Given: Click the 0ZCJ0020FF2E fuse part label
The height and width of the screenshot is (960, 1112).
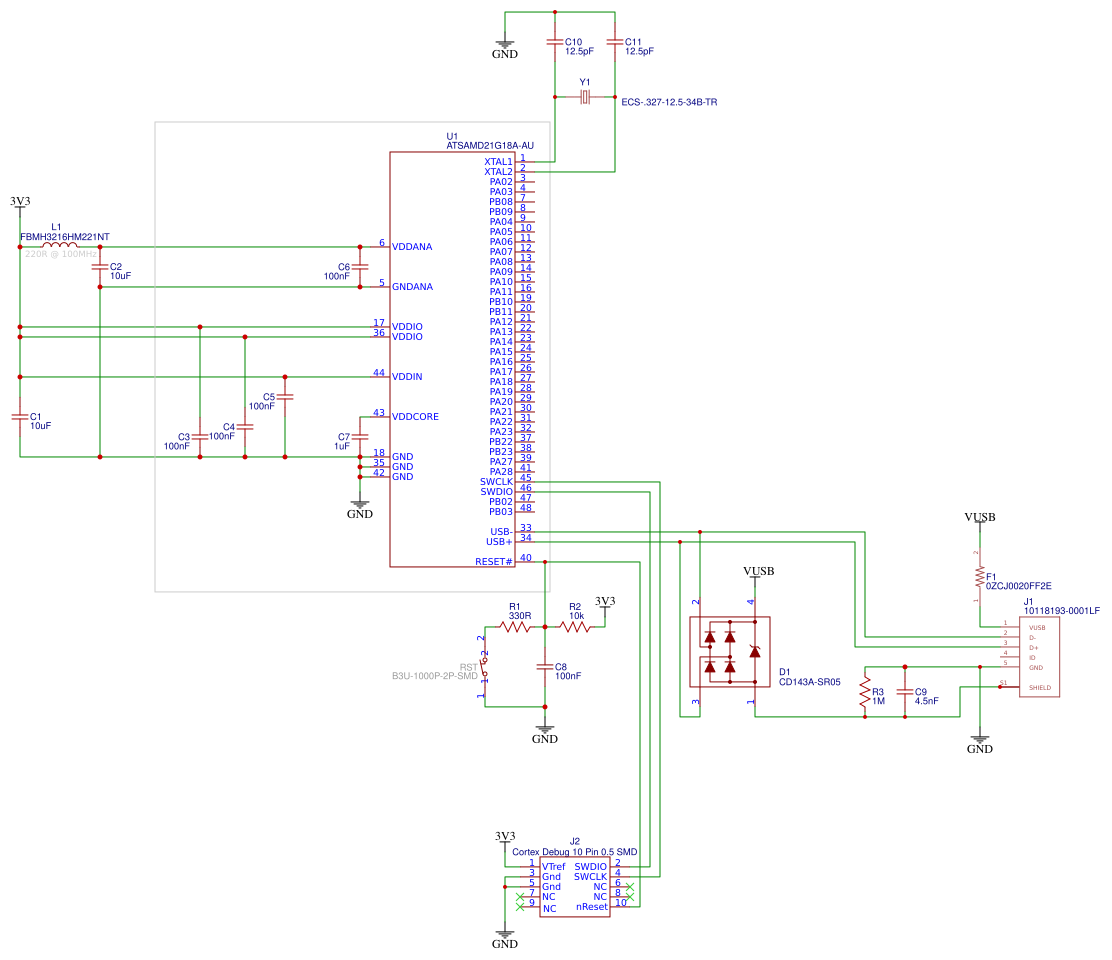Looking at the screenshot, I should coord(1018,586).
